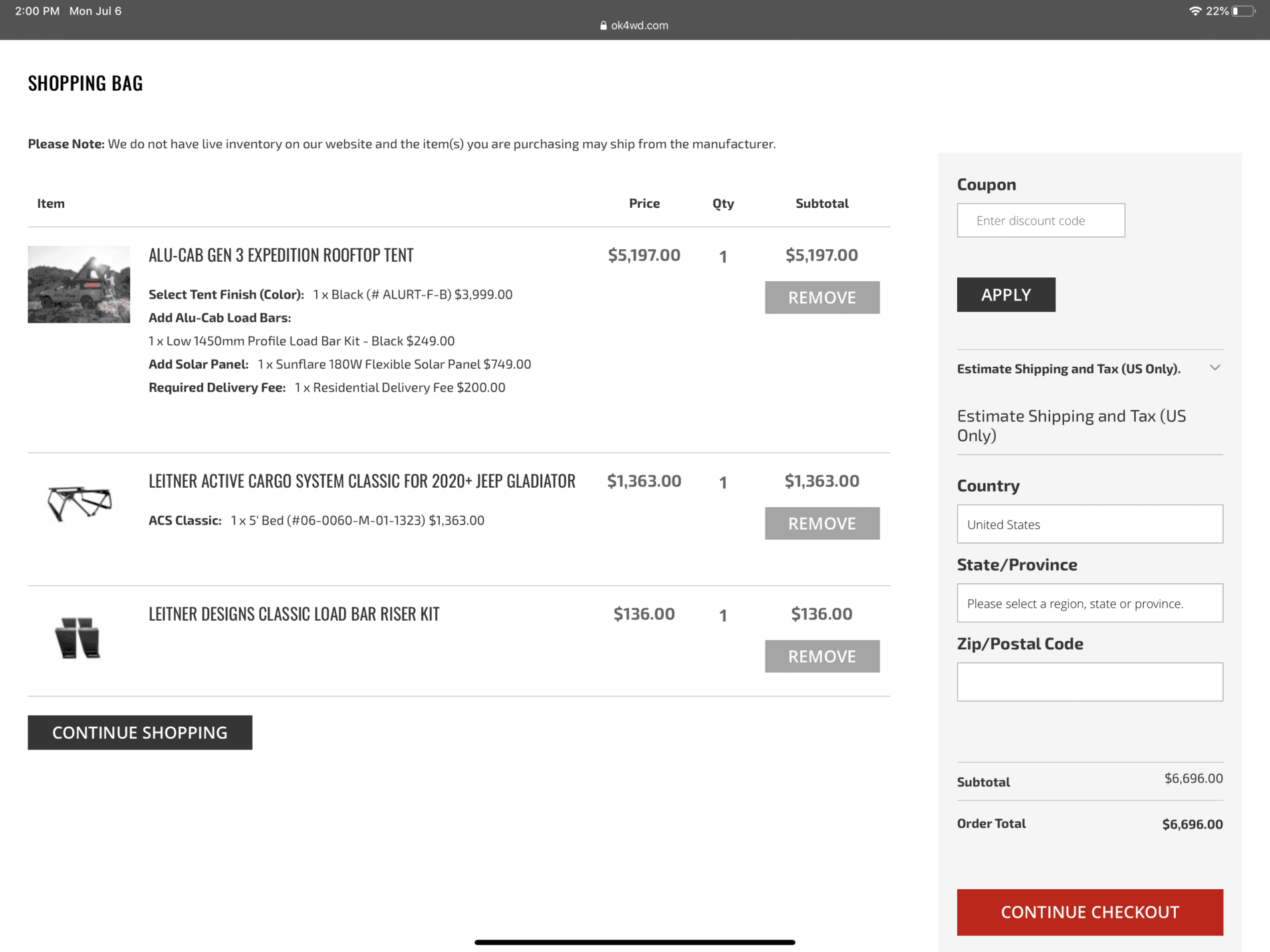The width and height of the screenshot is (1270, 952).
Task: Click the red Continue Checkout button
Action: tap(1090, 912)
